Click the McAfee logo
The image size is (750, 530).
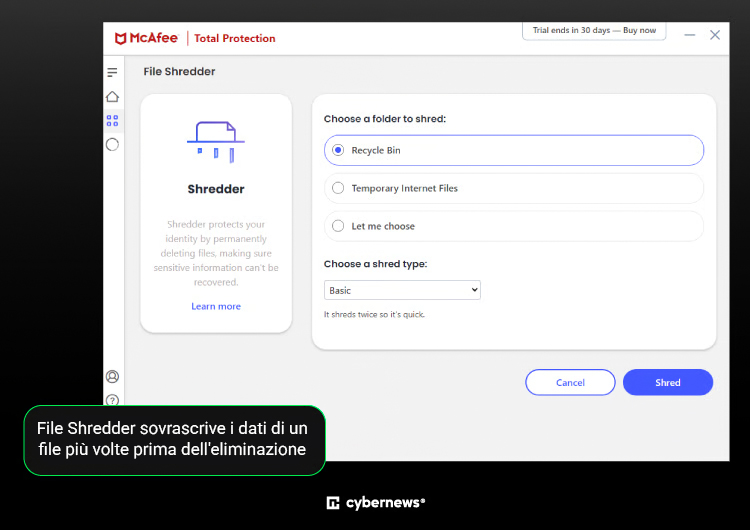146,38
